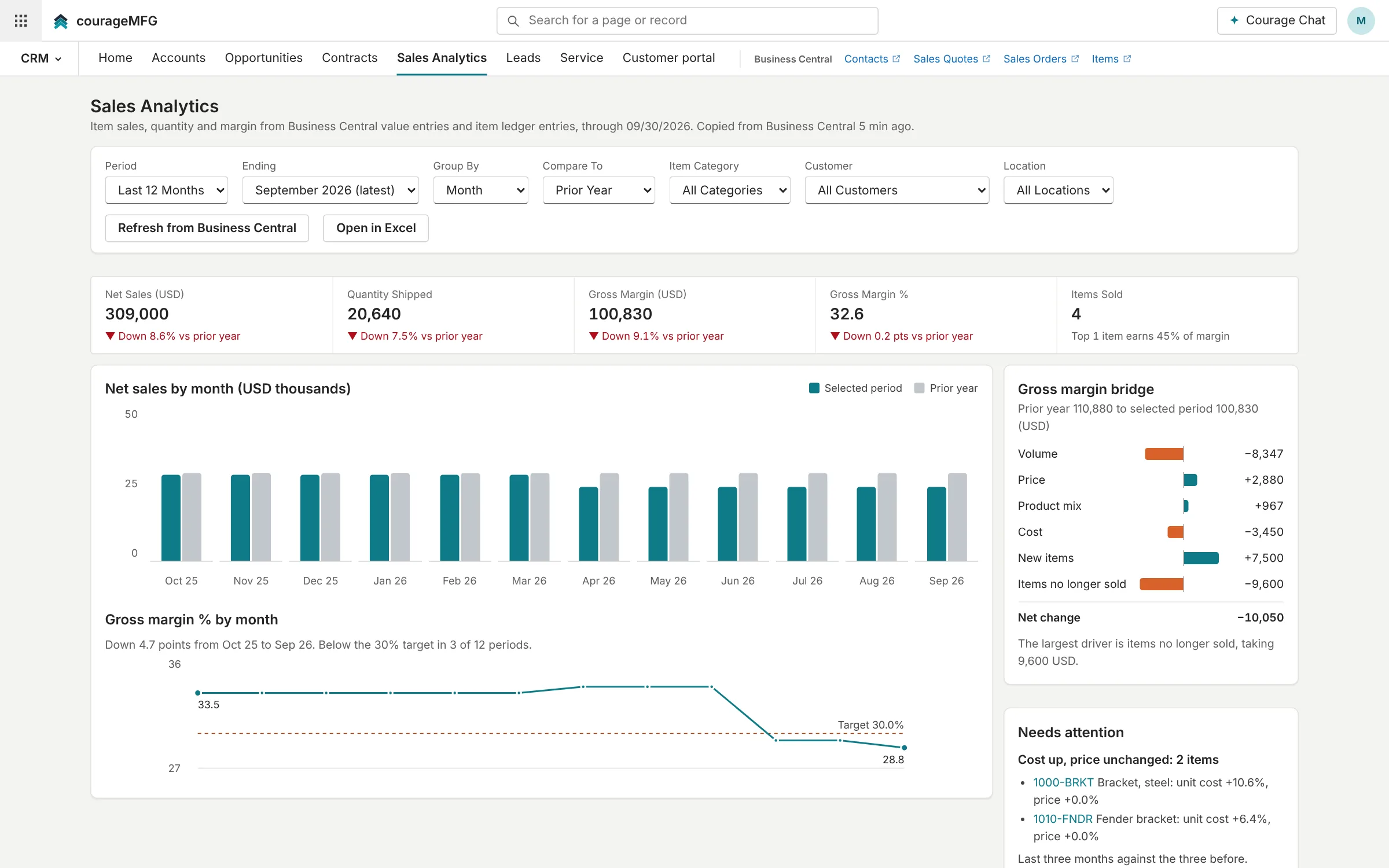Switch to the Accounts tab
Screen dimensions: 1389x868
178,58
